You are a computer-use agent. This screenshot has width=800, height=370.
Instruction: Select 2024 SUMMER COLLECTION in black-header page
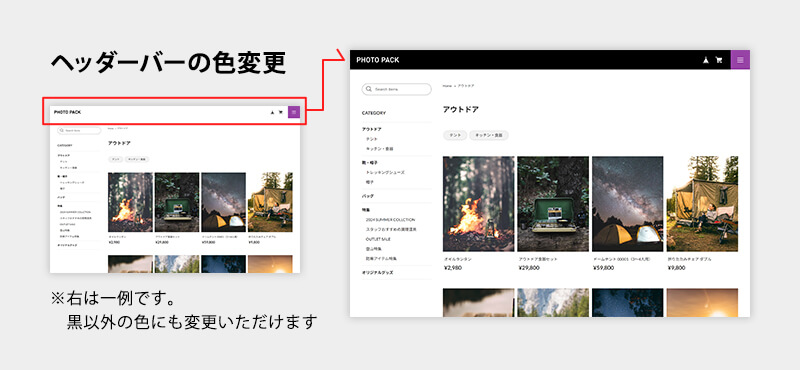(390, 219)
